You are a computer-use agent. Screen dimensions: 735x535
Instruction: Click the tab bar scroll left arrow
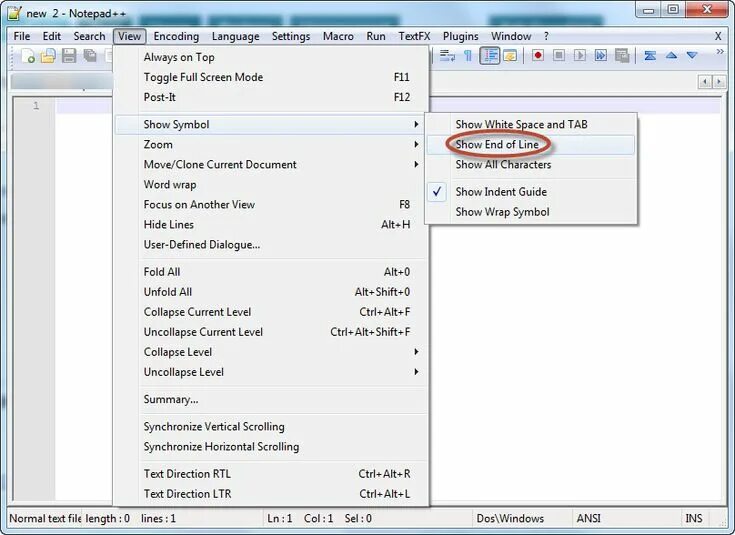point(705,82)
